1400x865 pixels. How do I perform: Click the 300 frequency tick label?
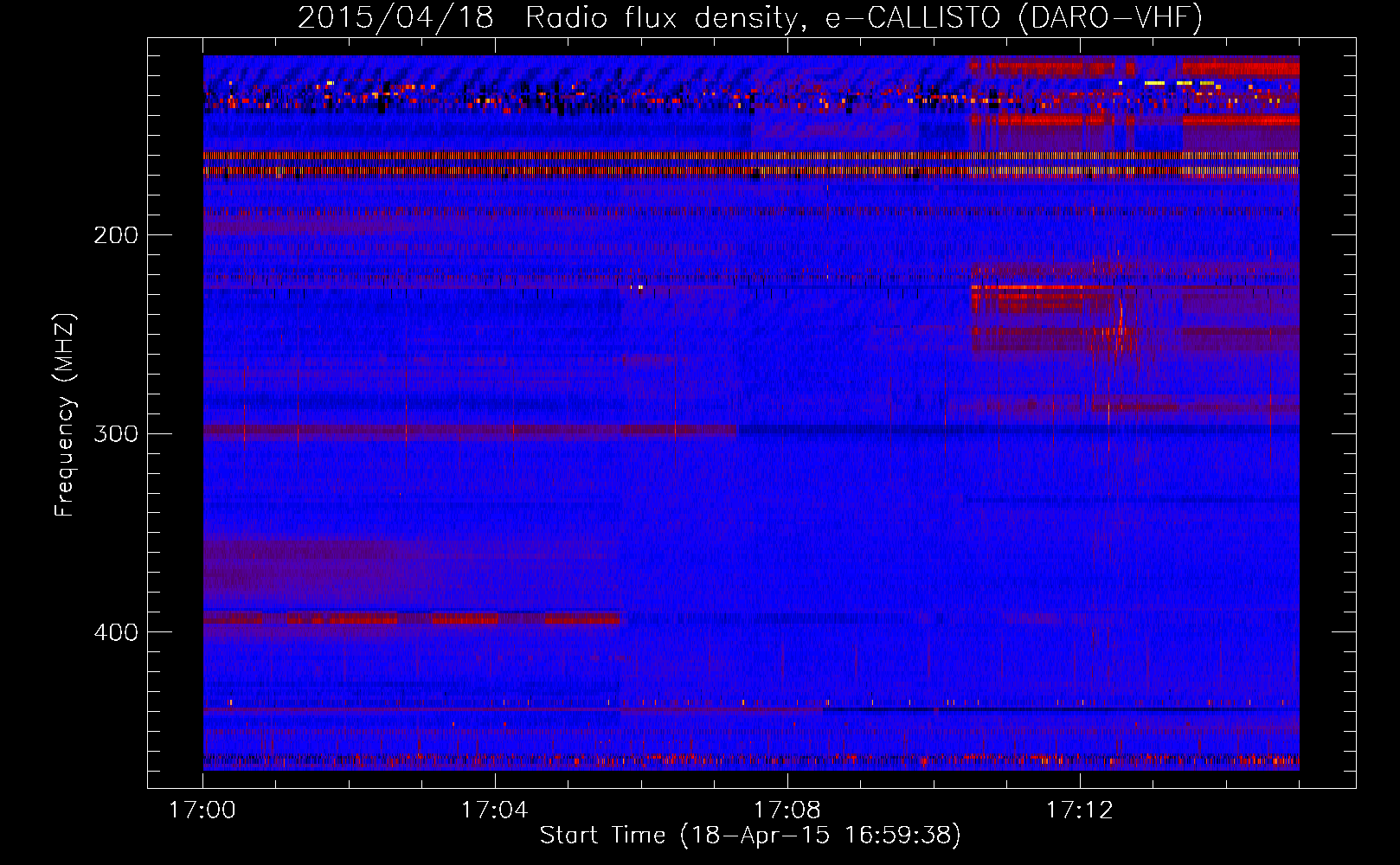[116, 433]
